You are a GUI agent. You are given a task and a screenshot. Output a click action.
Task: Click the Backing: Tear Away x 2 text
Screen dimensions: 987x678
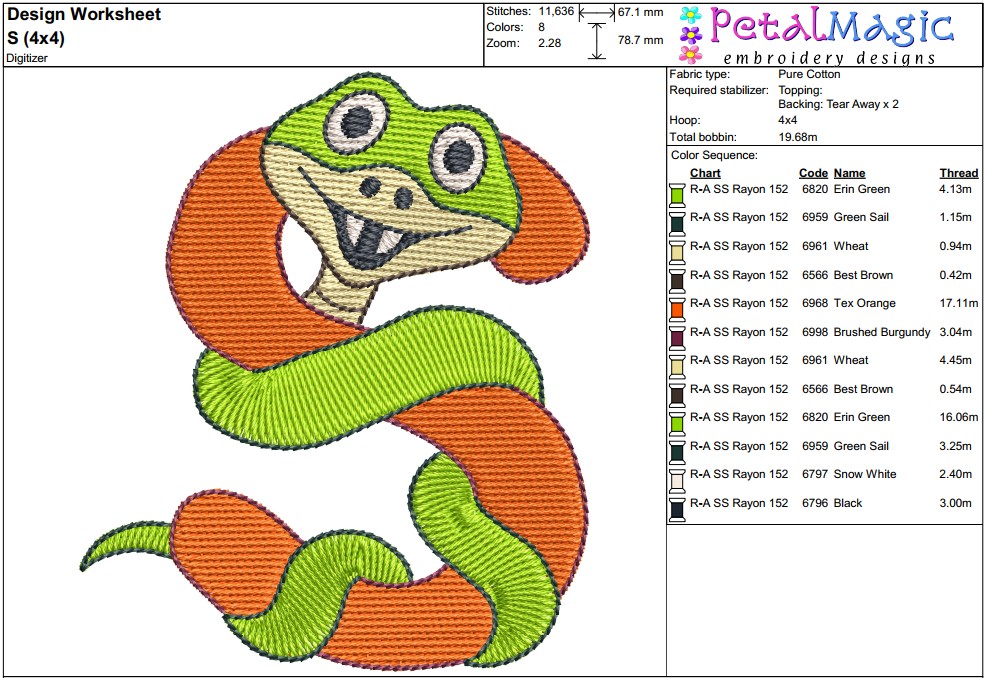click(x=838, y=105)
